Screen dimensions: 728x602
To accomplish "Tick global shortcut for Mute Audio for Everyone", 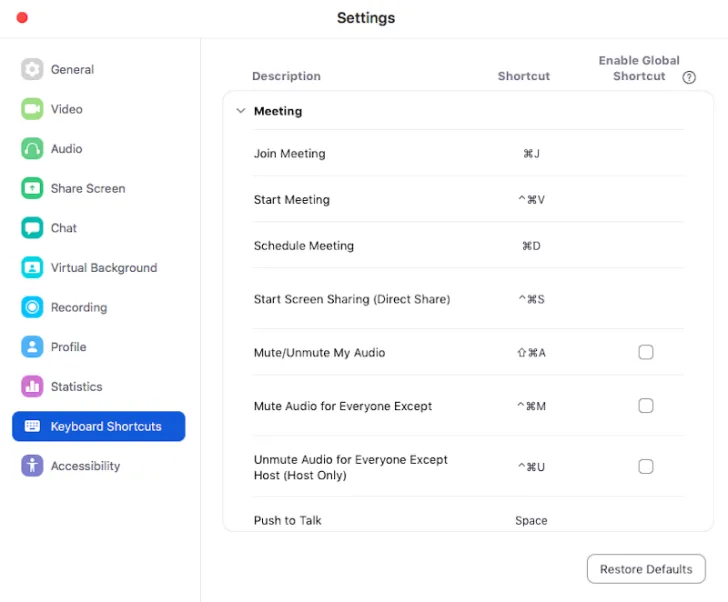I will click(x=646, y=406).
